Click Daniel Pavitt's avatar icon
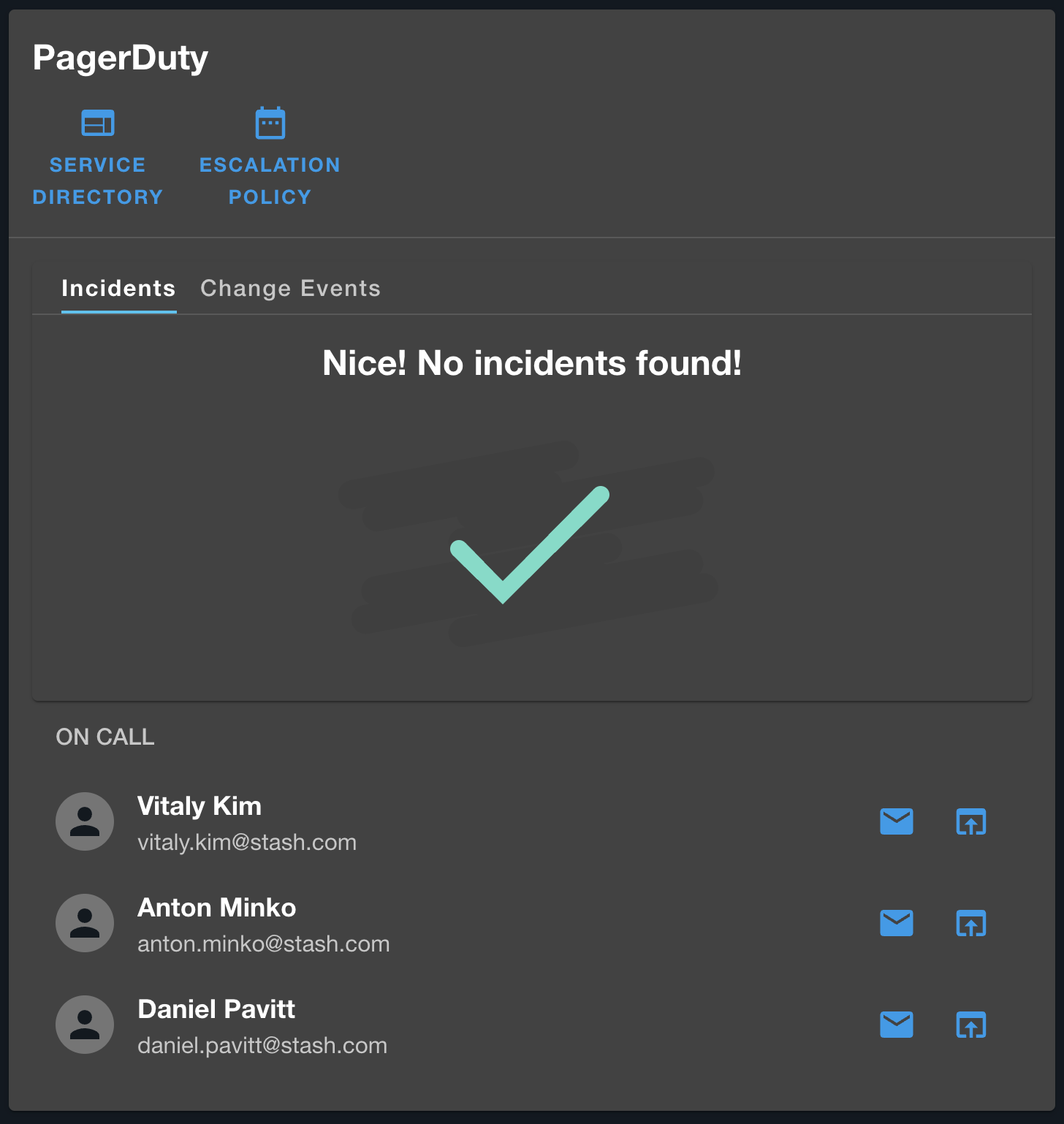This screenshot has width=1064, height=1124. click(85, 1025)
